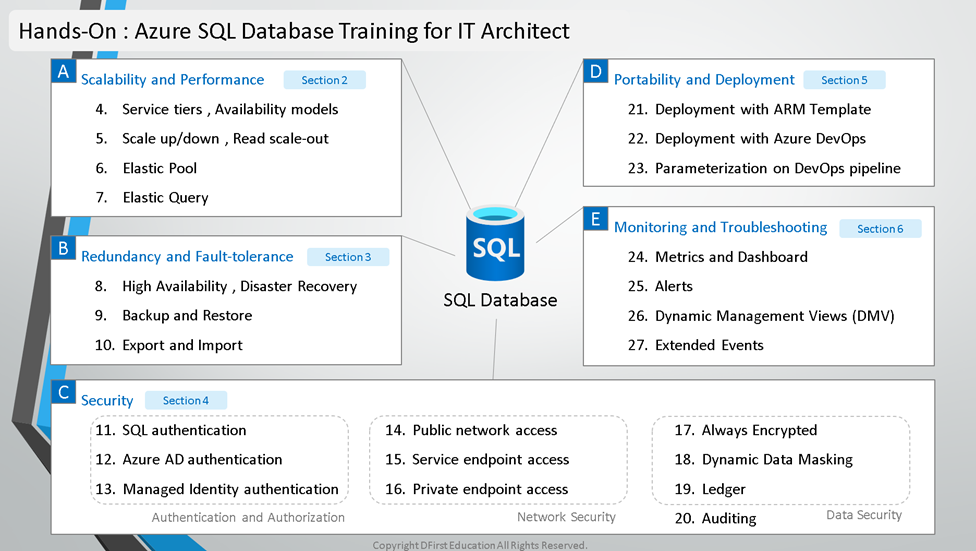Select the Section 5 badge
This screenshot has height=551, width=976.
(844, 80)
